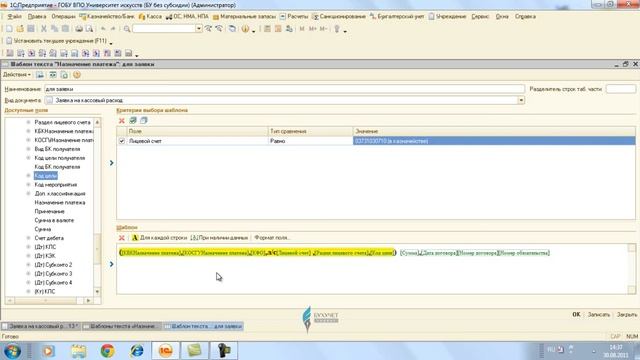This screenshot has width=640, height=360.
Task: Click the OK button
Action: click(x=576, y=315)
